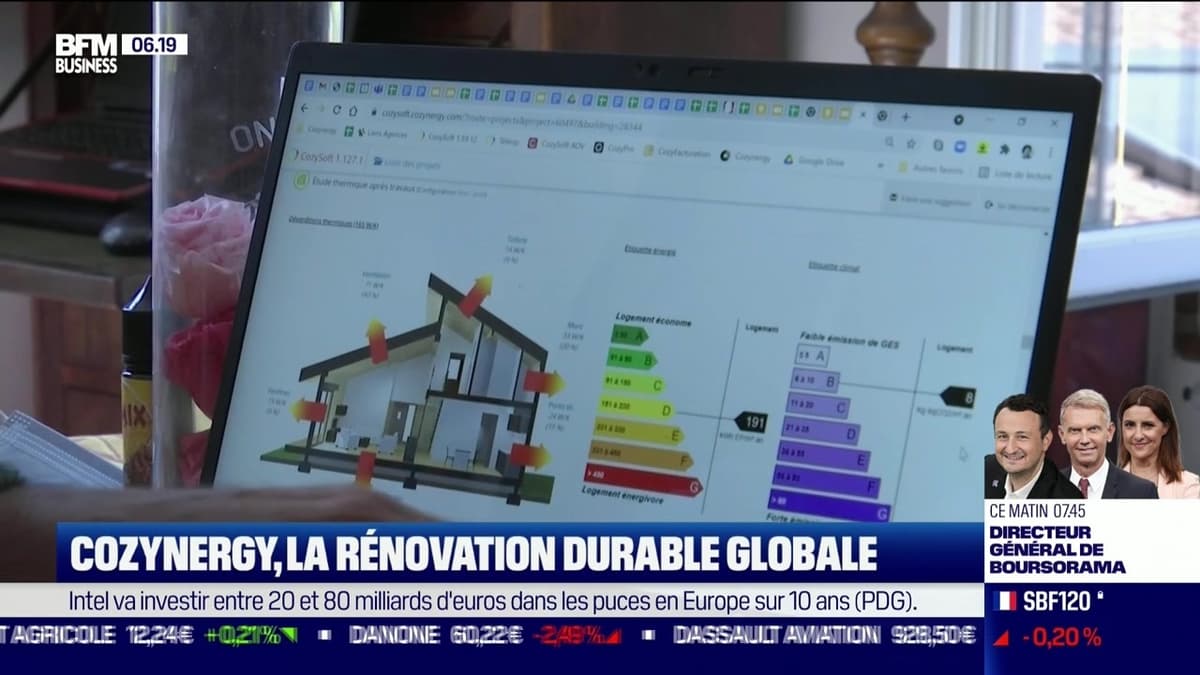Go back with the browser back arrow
This screenshot has width=1200, height=675.
[x=304, y=108]
